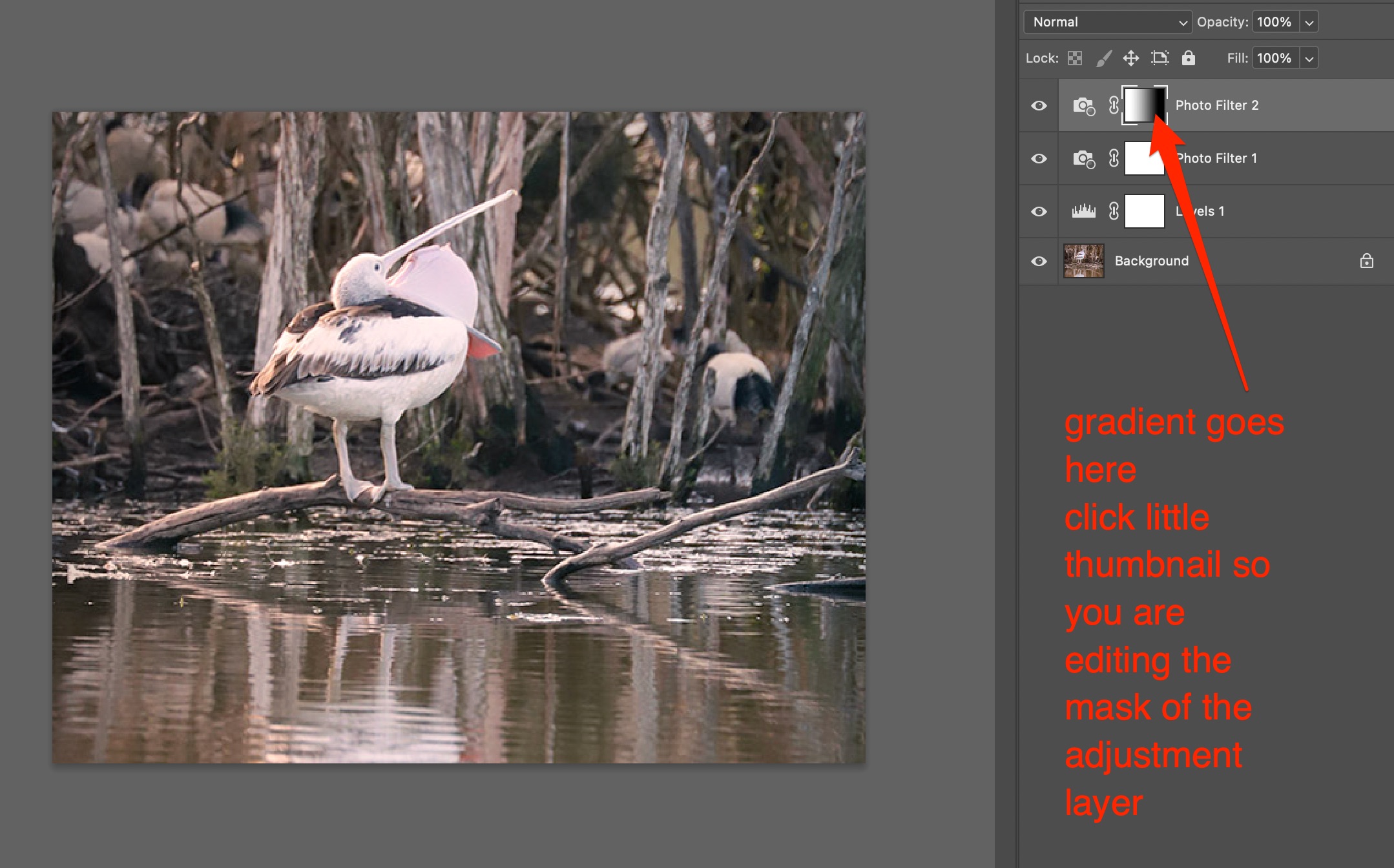
Task: Expand the Opacity slider dropdown arrow
Action: tap(1309, 22)
